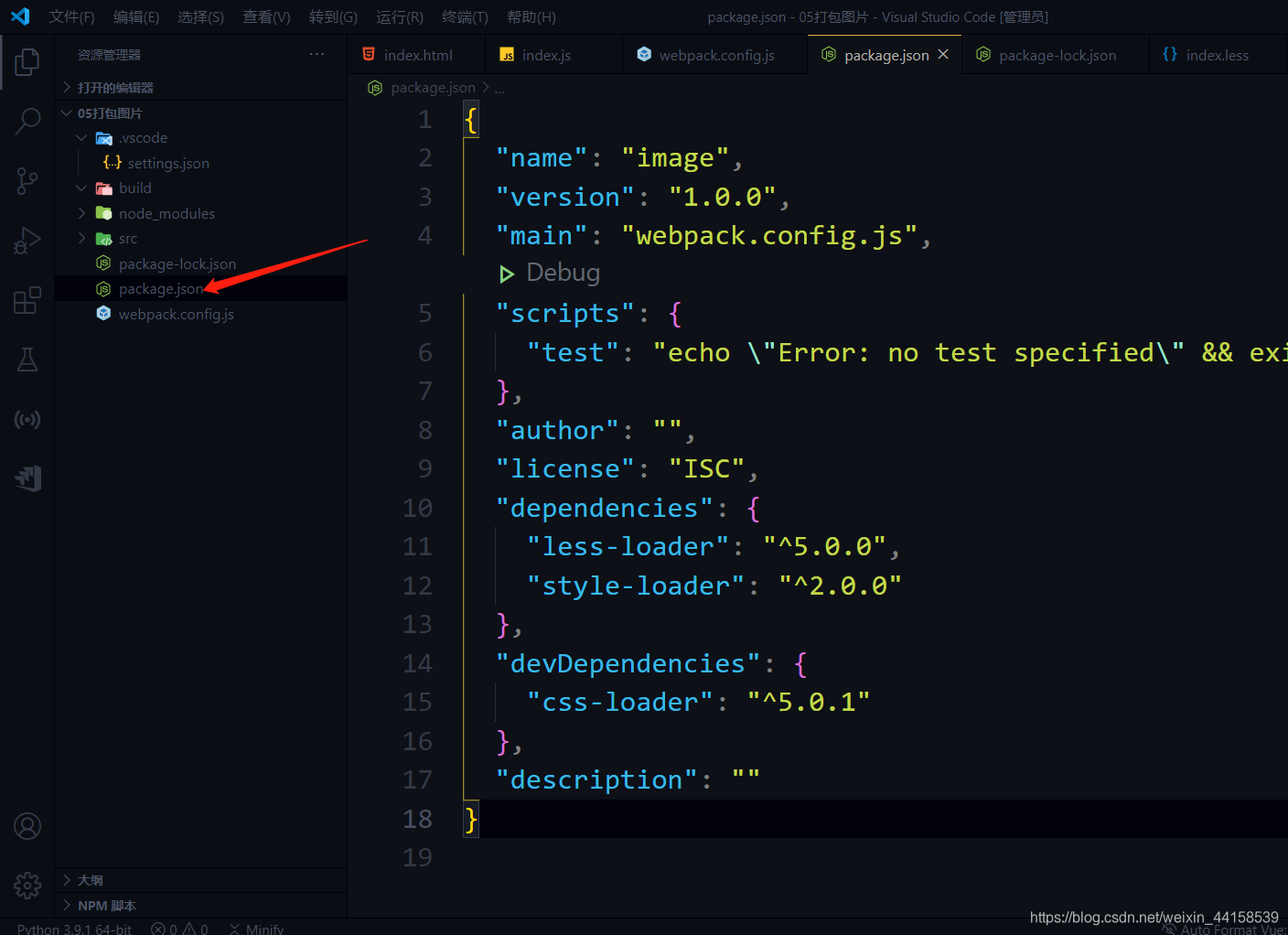The height and width of the screenshot is (935, 1288).
Task: Click Python 3.9.1 64-bit status item
Action: 74,929
